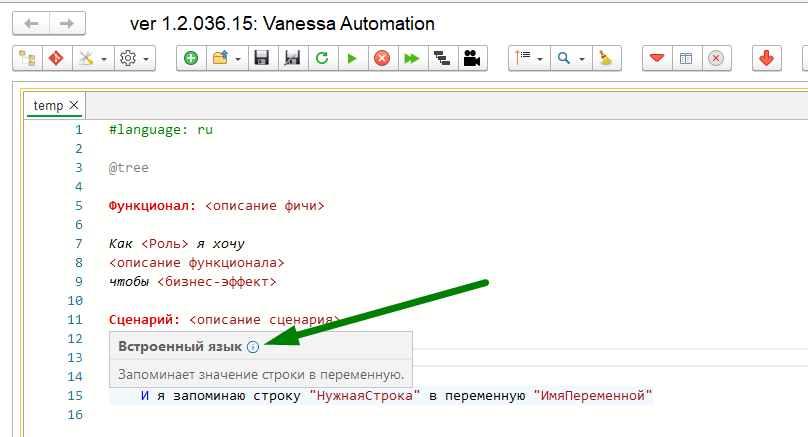This screenshot has width=808, height=437.
Task: Click the wrench and screwdriver tools icon
Action: tap(86, 58)
